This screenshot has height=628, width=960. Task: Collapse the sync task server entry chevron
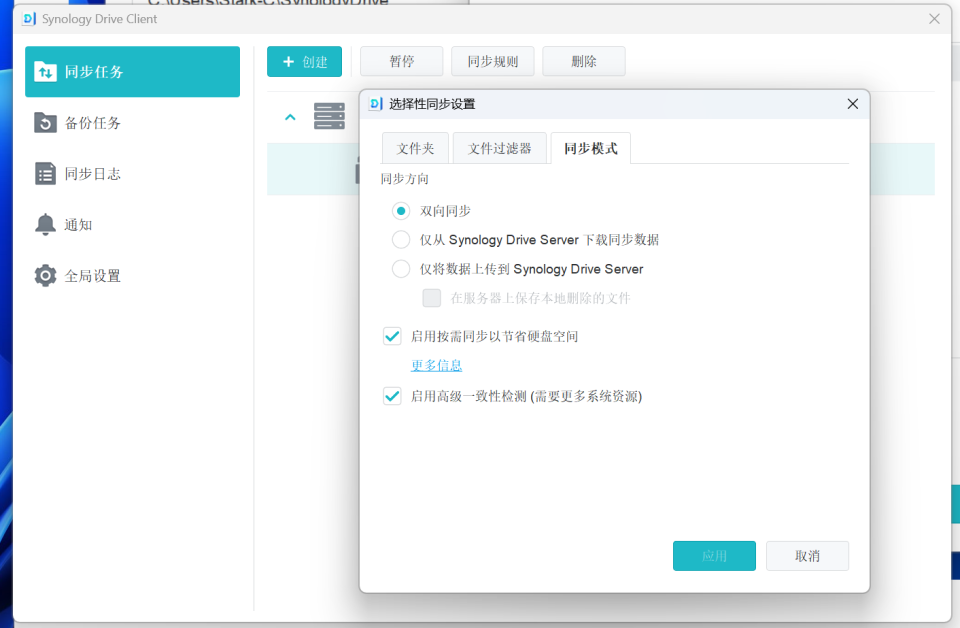290,118
